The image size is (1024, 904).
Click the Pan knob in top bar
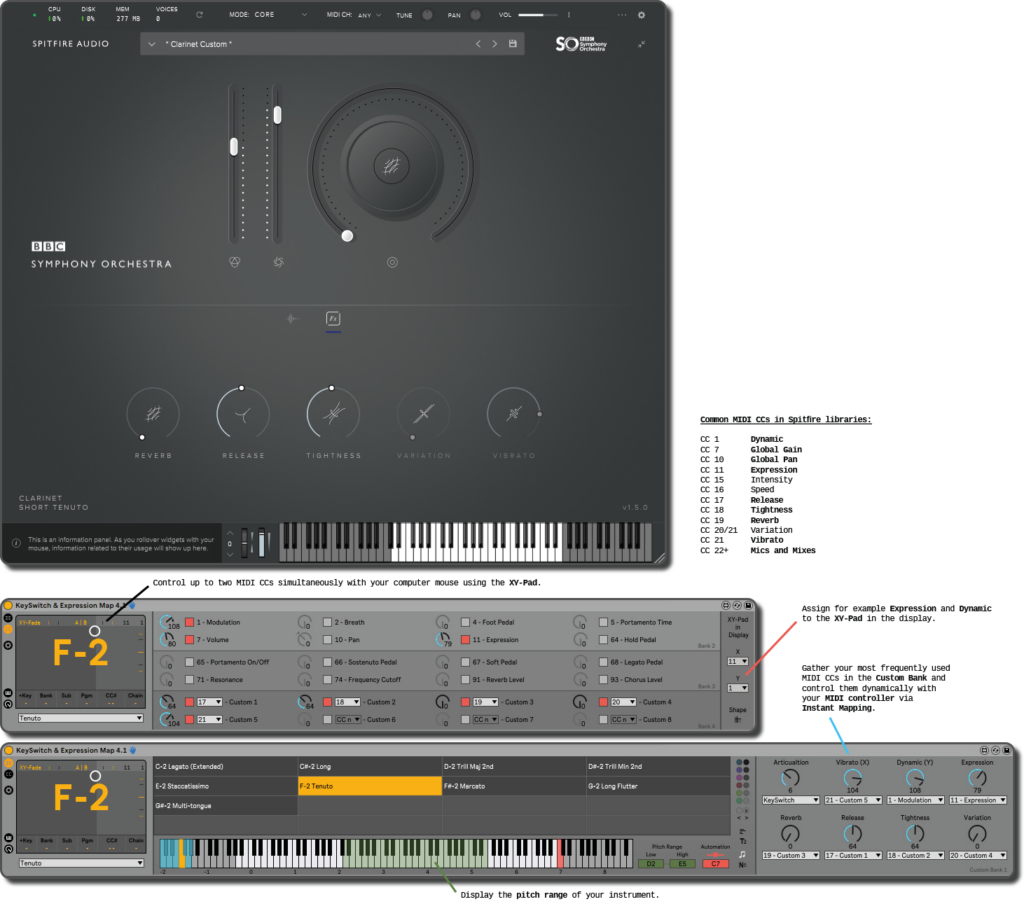475,14
